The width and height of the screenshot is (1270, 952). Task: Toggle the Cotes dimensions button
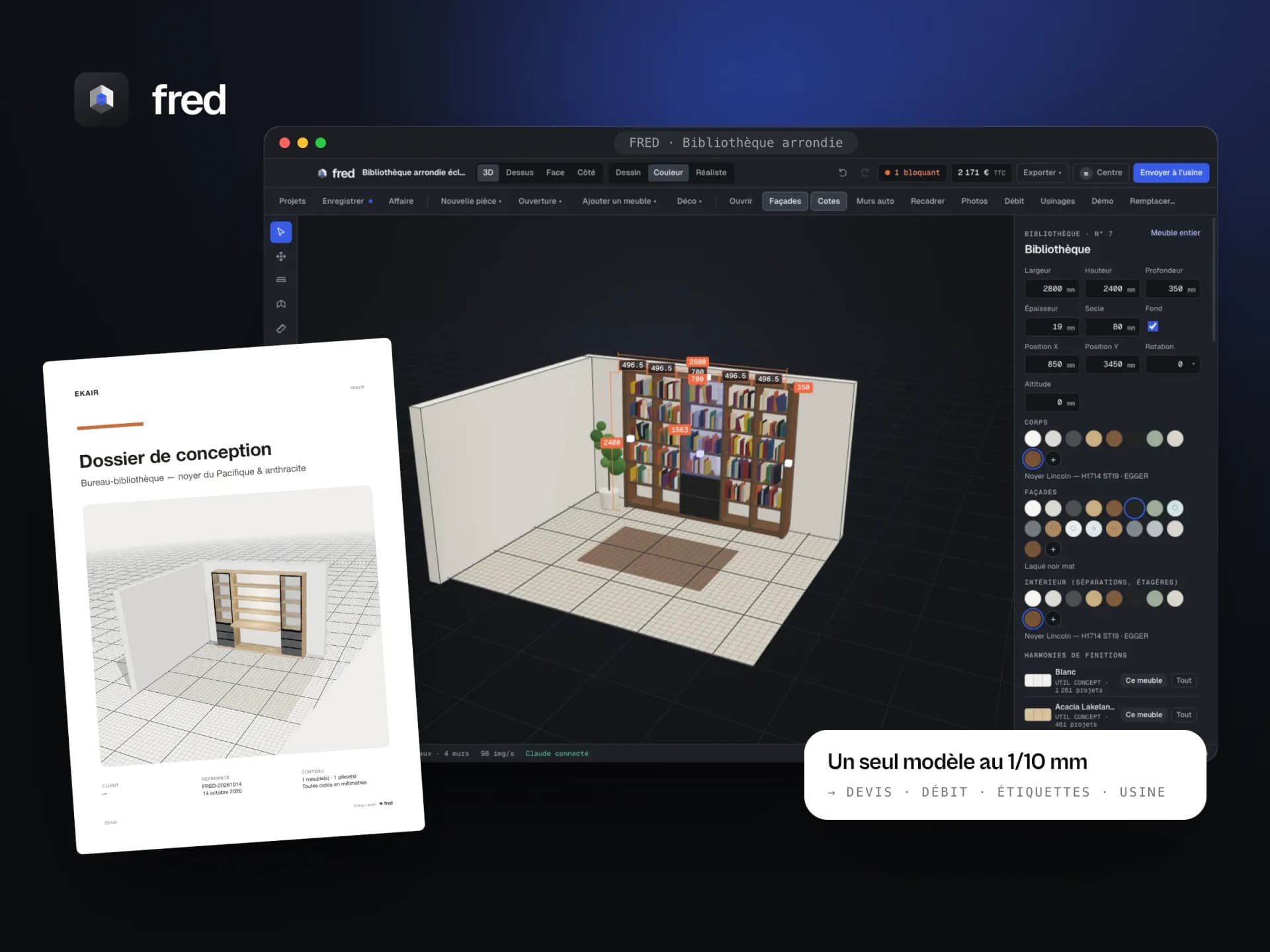click(x=828, y=201)
